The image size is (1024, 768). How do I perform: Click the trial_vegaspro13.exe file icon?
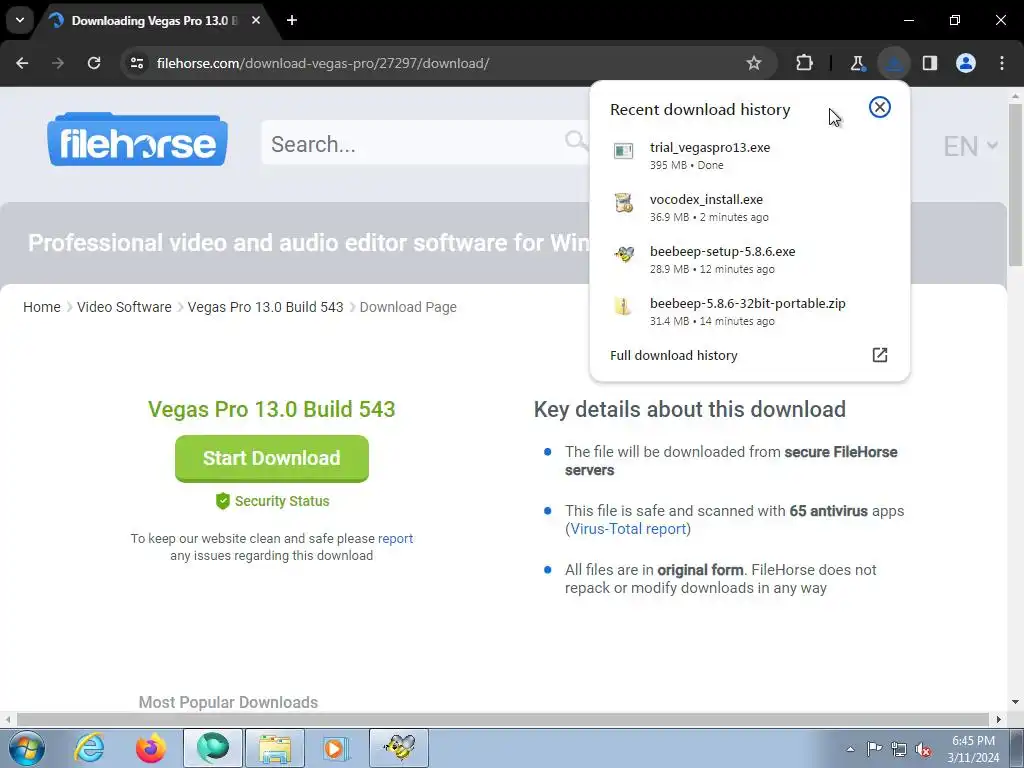pyautogui.click(x=624, y=151)
